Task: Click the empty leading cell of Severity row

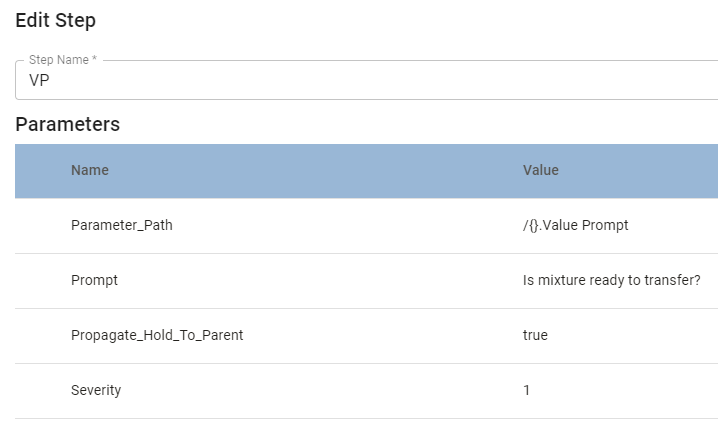Action: pyautogui.click(x=40, y=390)
